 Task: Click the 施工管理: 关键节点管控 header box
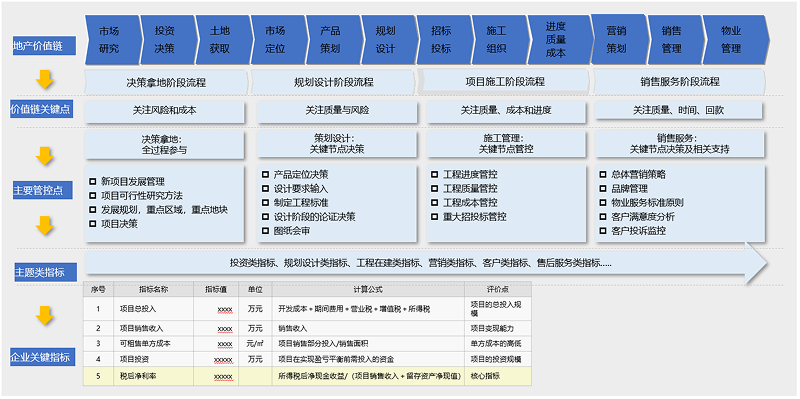[x=506, y=144]
